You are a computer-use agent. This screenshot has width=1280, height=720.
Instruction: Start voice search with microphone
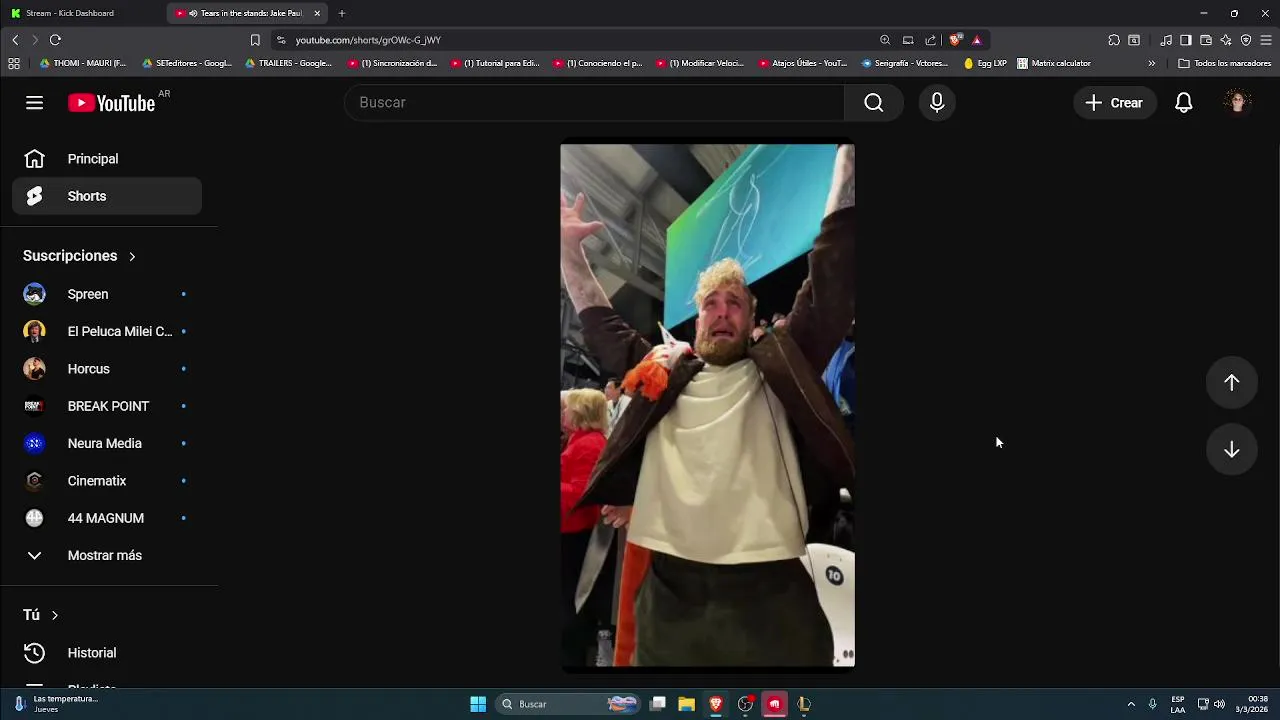pyautogui.click(x=937, y=103)
